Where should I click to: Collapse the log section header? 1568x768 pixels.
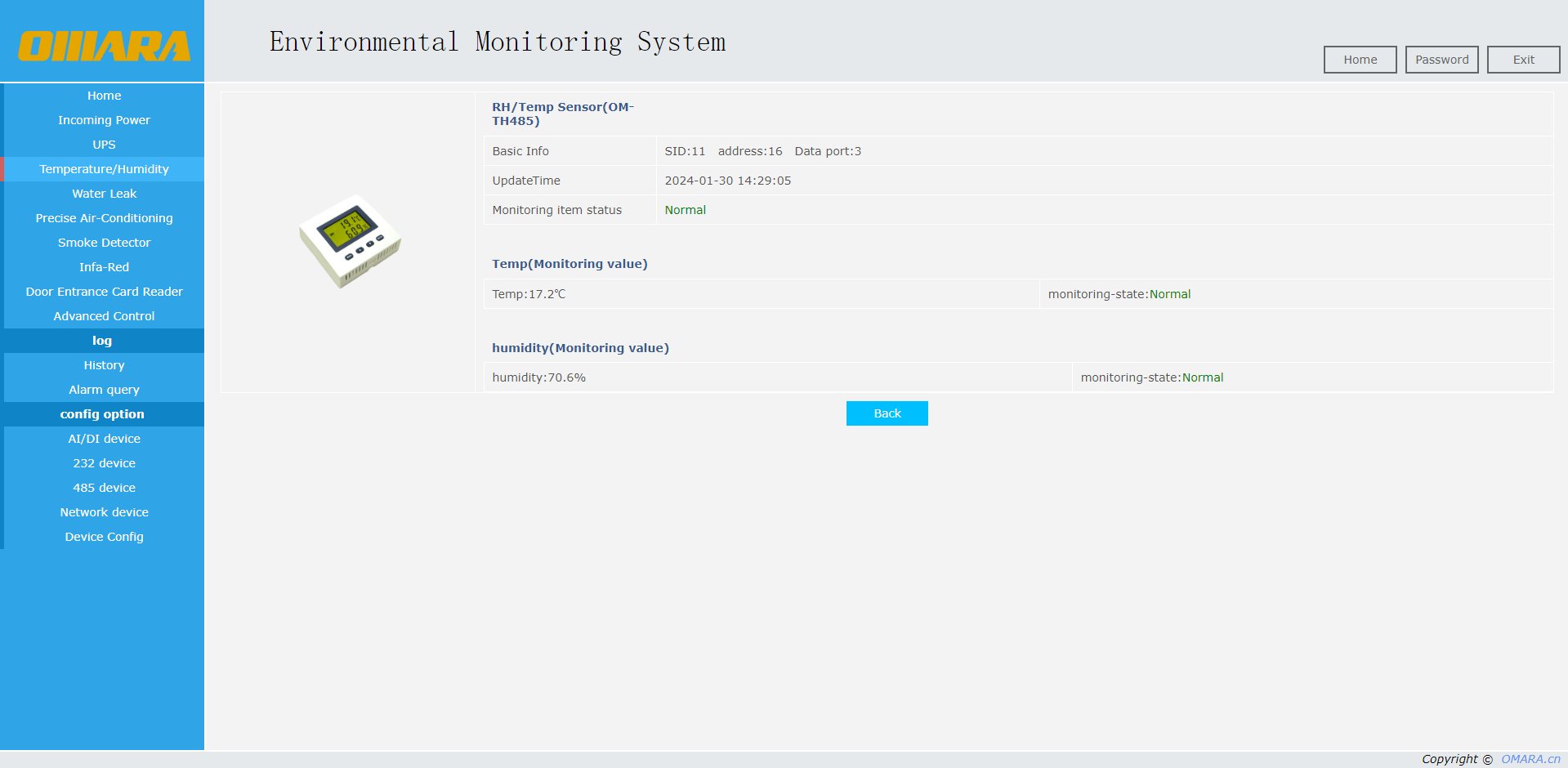[x=102, y=341]
